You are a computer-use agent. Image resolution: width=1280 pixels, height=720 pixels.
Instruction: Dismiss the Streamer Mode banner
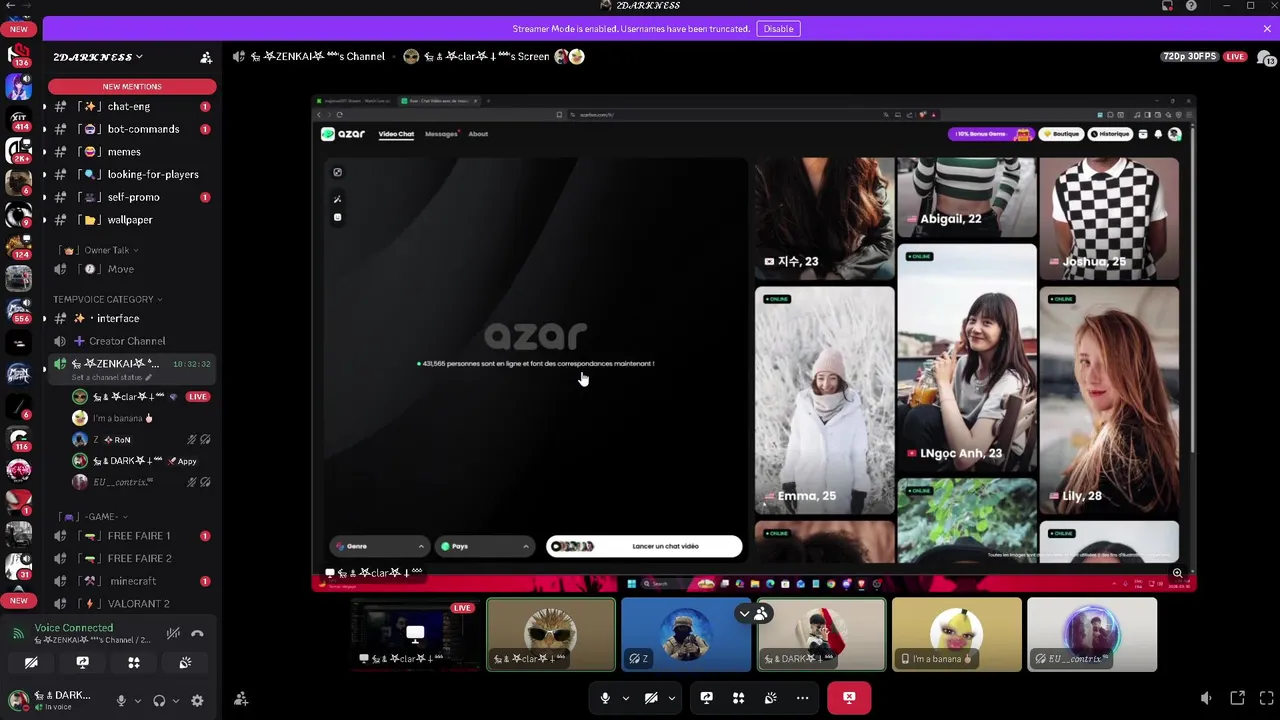tap(1267, 29)
